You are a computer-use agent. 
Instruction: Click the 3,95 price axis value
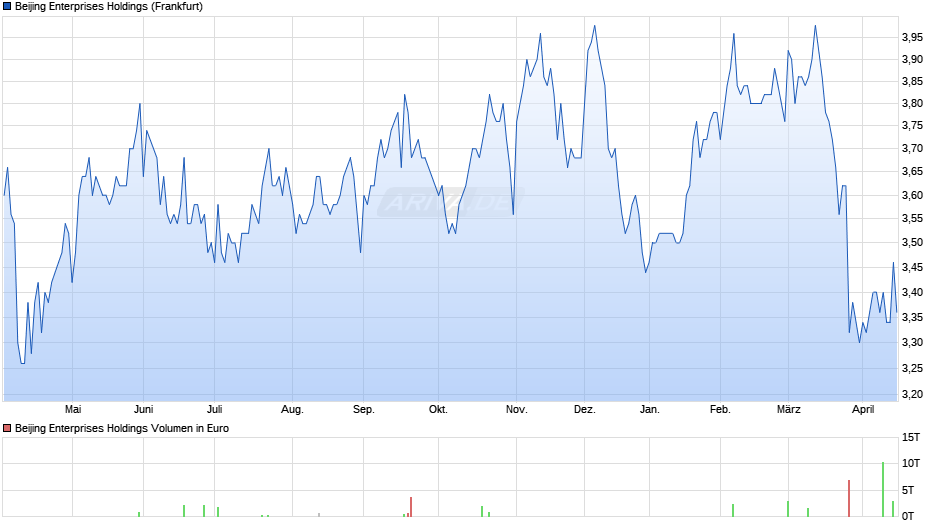click(912, 37)
